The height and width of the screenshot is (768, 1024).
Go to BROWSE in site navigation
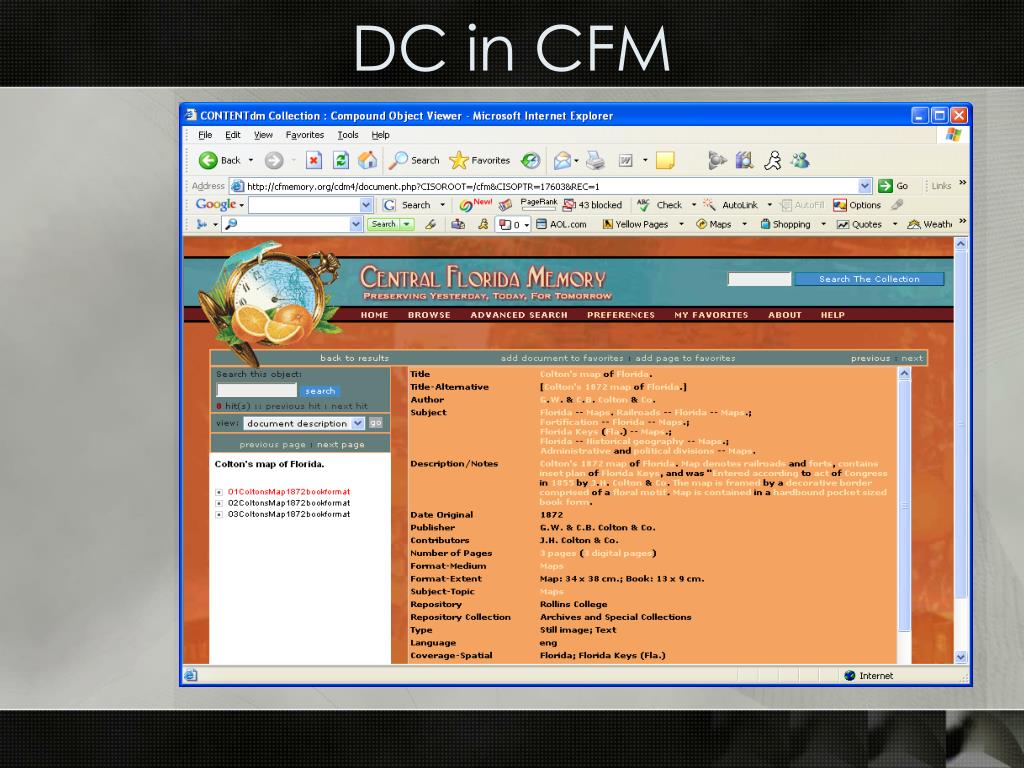point(429,315)
